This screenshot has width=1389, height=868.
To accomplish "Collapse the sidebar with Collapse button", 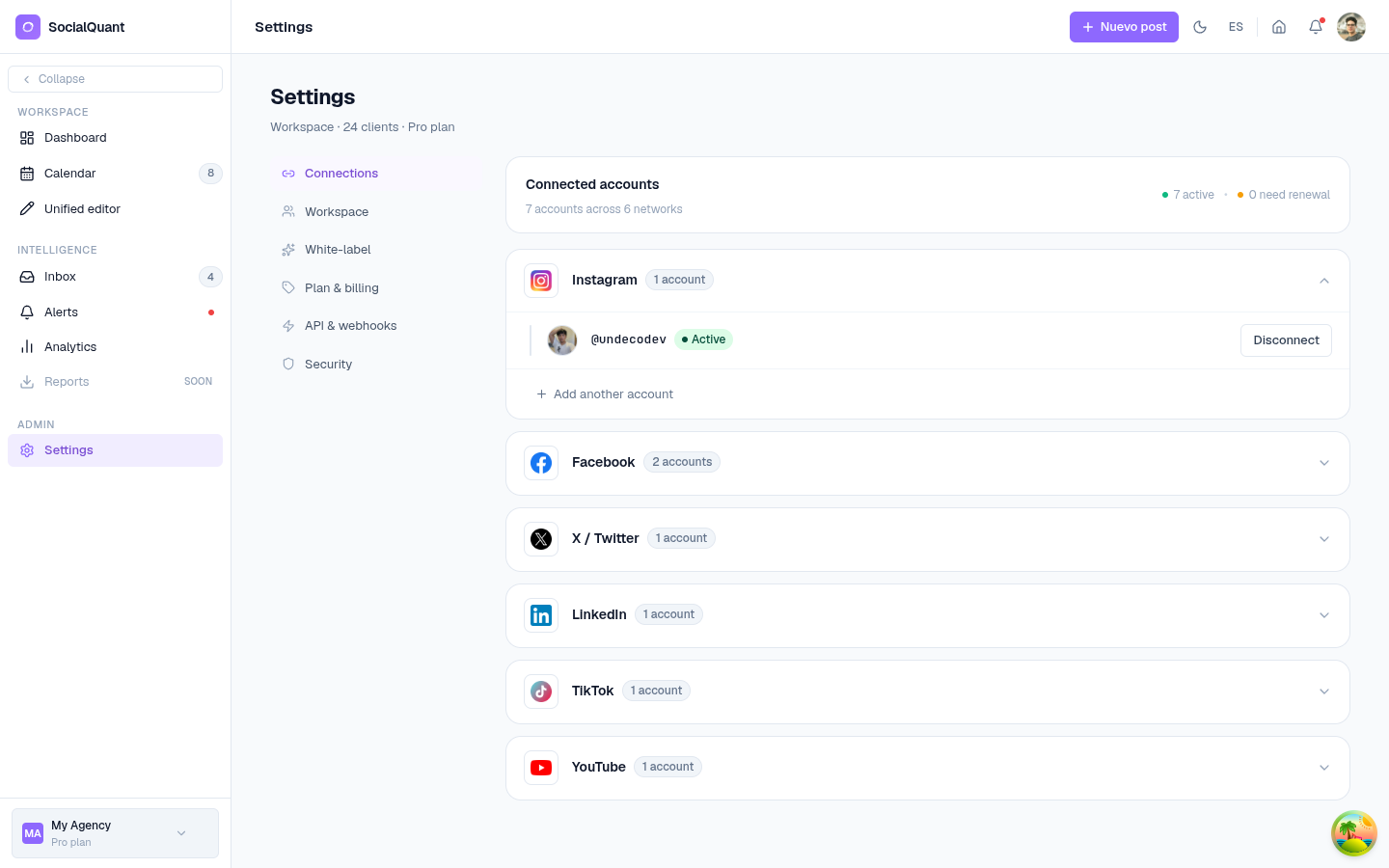I will pos(115,79).
